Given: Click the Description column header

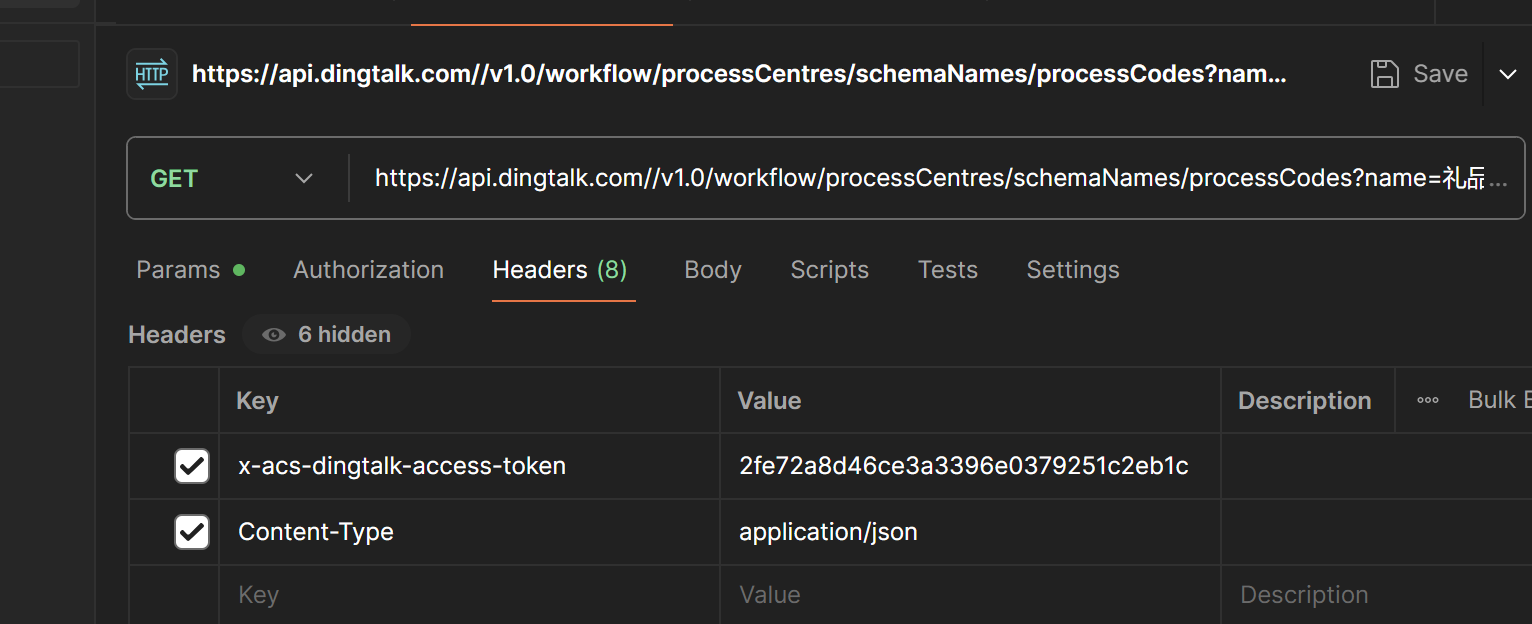Looking at the screenshot, I should (x=1304, y=401).
